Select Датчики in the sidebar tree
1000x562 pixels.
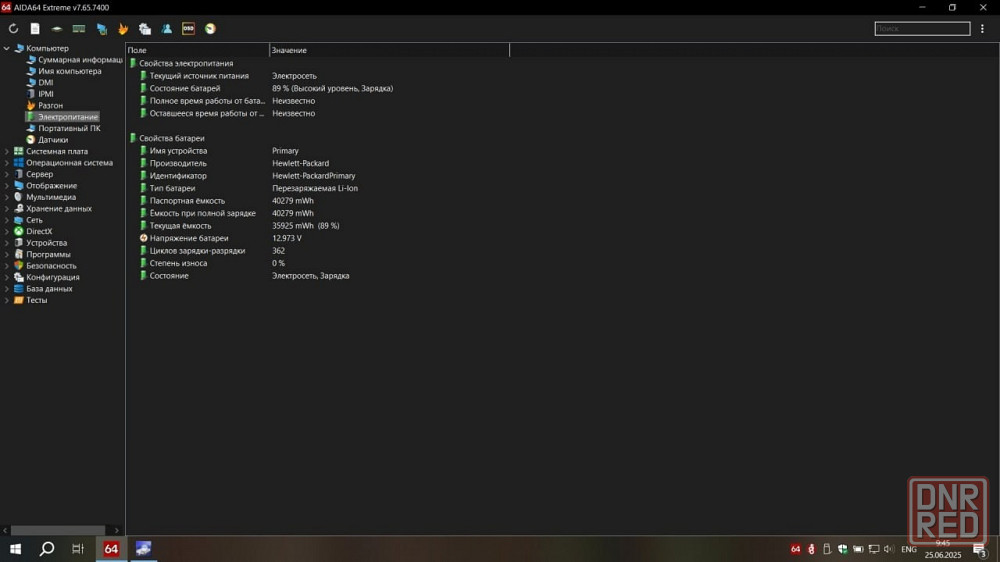52,140
